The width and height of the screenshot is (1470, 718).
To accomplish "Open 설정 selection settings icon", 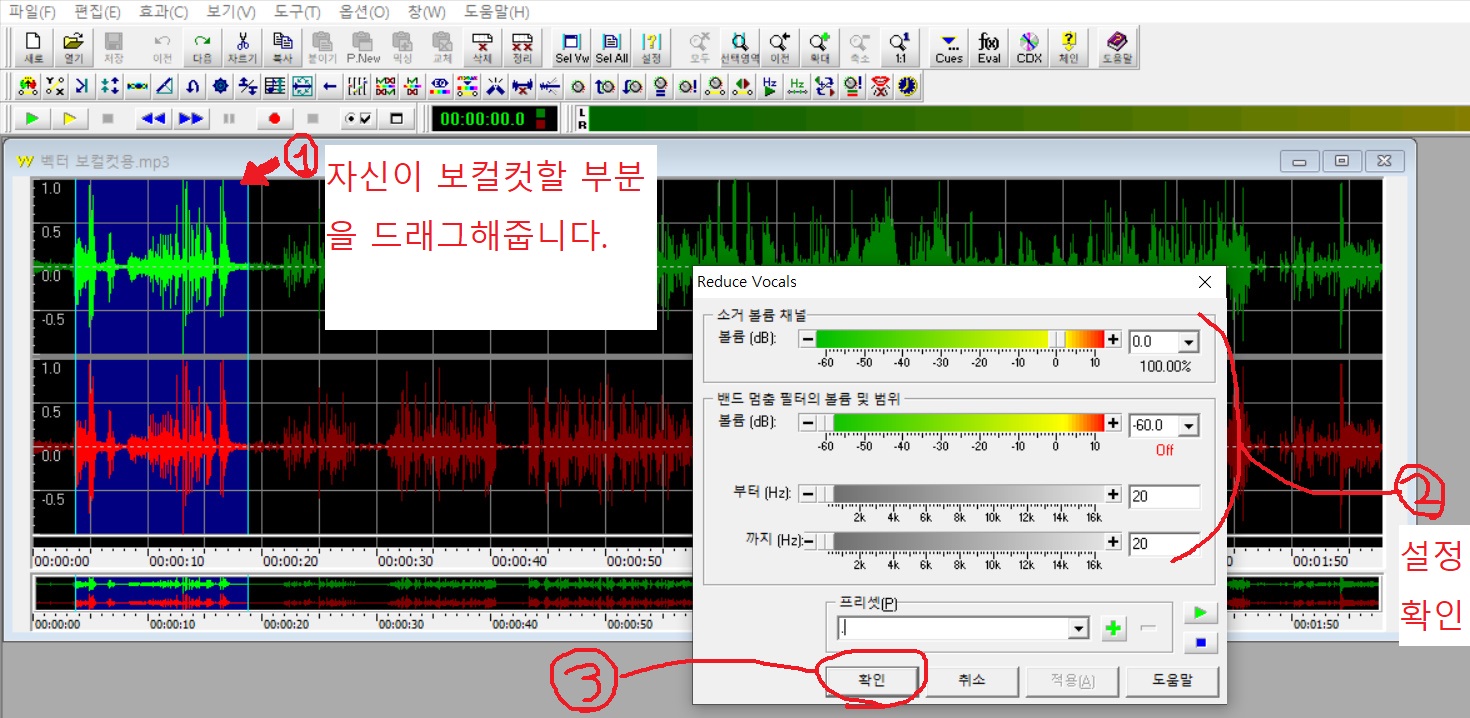I will coord(651,46).
